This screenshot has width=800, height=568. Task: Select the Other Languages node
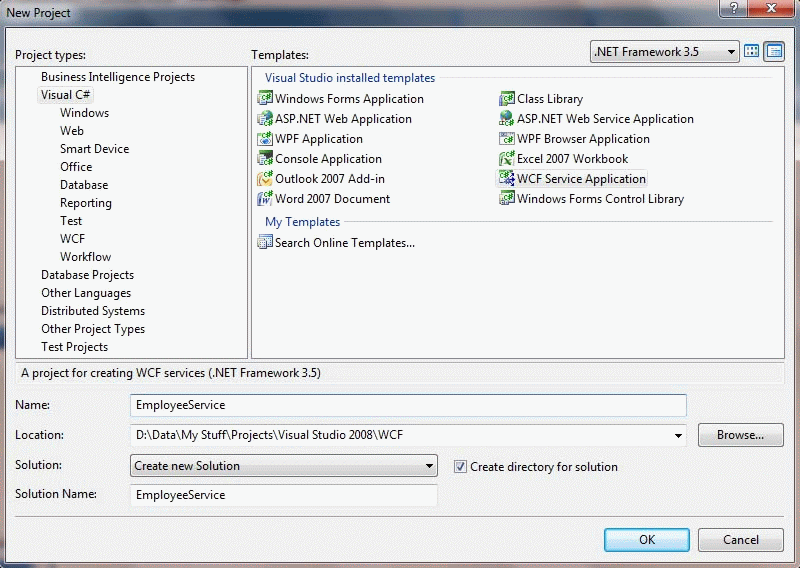pyautogui.click(x=86, y=292)
